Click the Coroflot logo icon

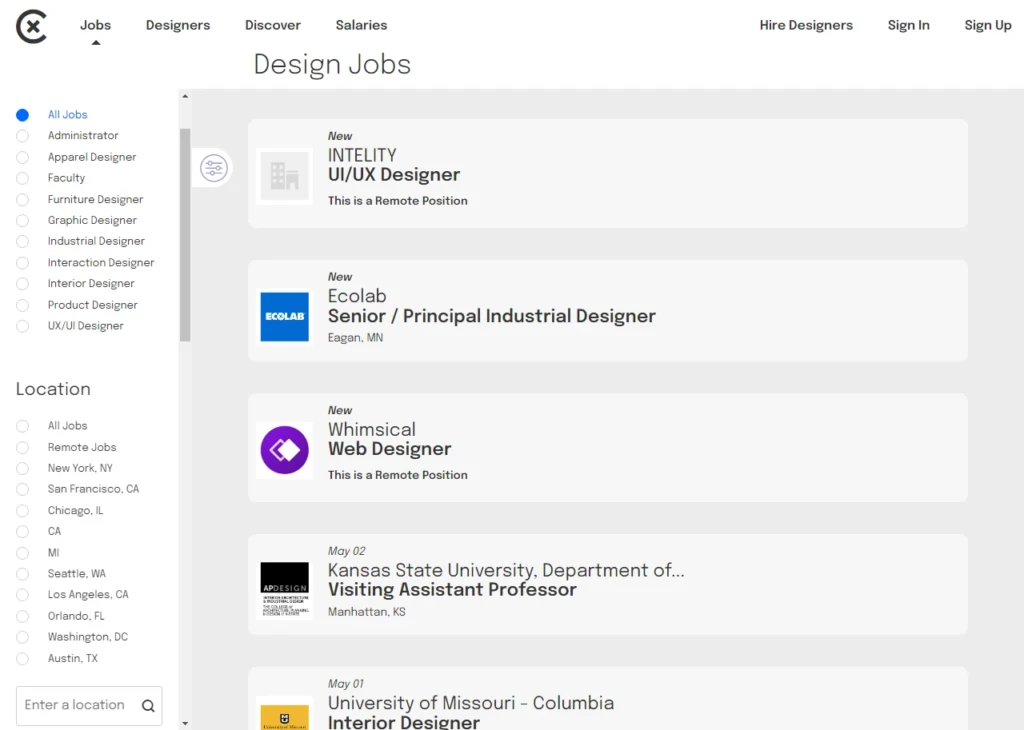click(31, 26)
